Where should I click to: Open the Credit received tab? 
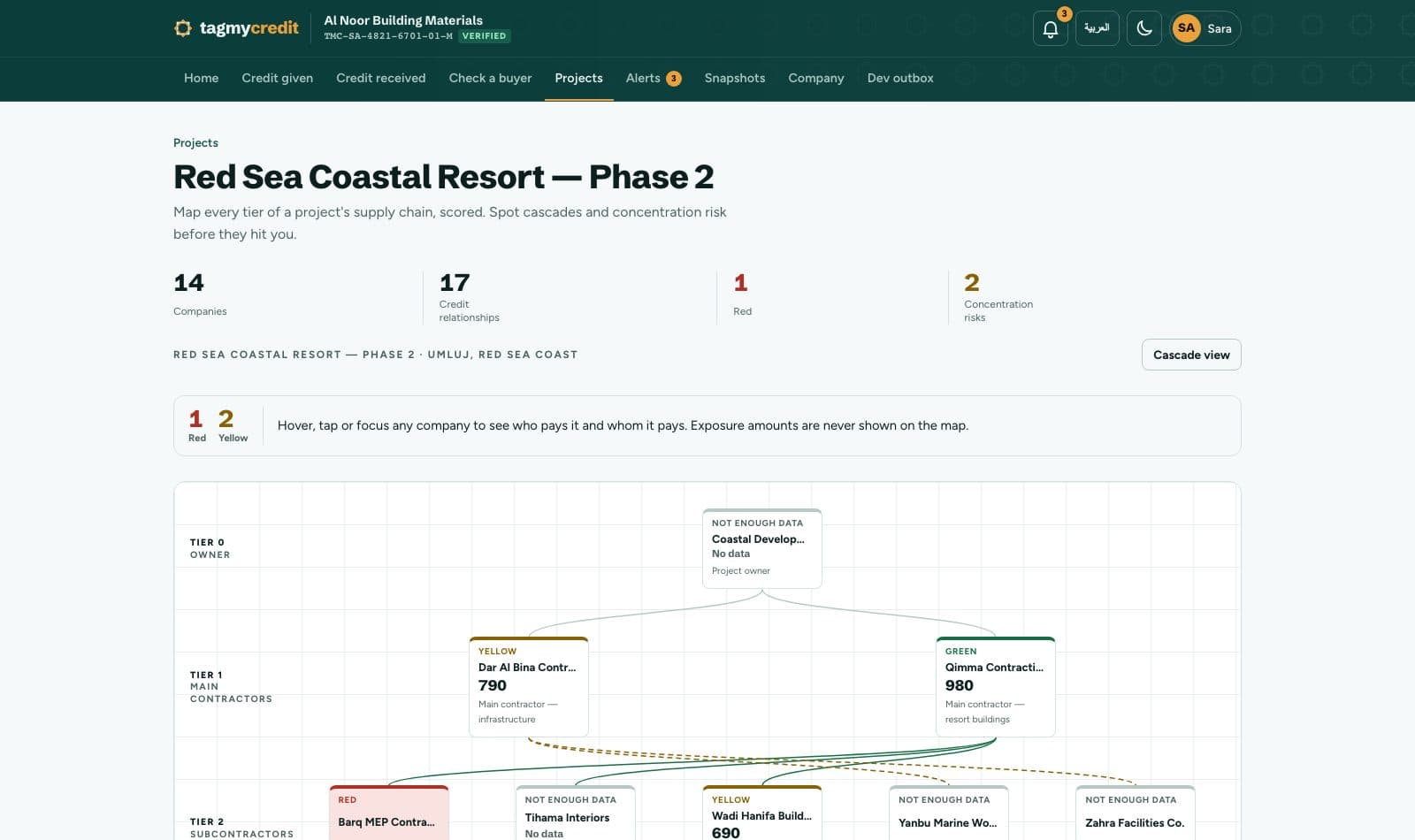click(x=381, y=78)
